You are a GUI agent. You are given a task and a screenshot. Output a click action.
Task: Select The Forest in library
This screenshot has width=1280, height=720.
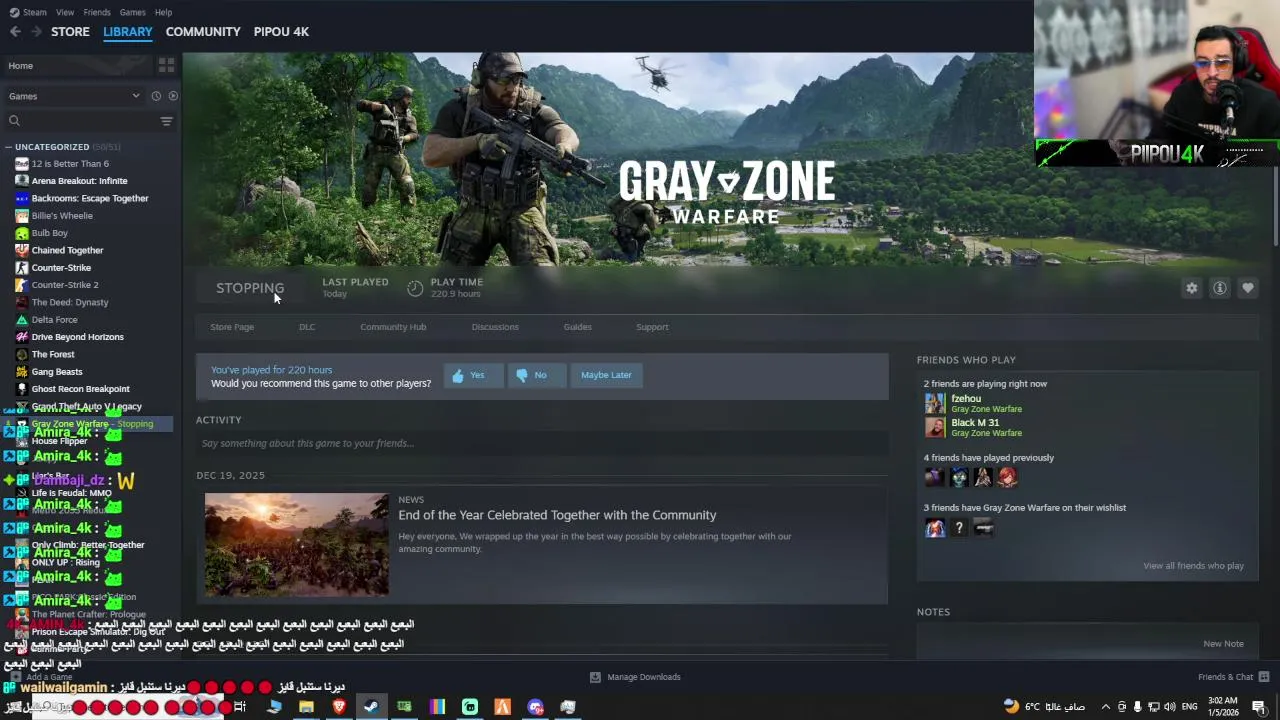point(53,354)
